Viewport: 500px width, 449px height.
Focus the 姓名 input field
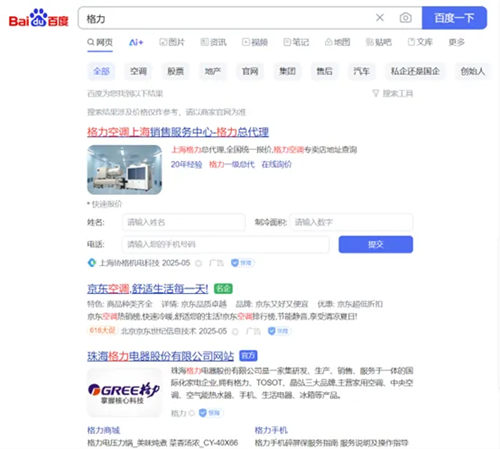184,222
